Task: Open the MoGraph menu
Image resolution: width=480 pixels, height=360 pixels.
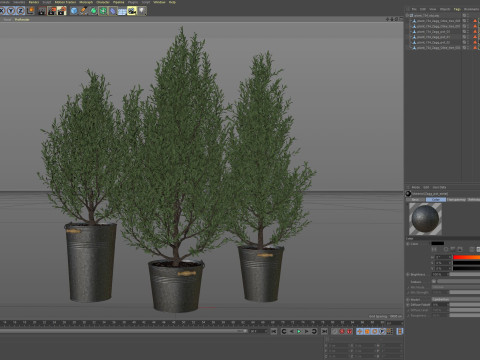Action: 86,2
